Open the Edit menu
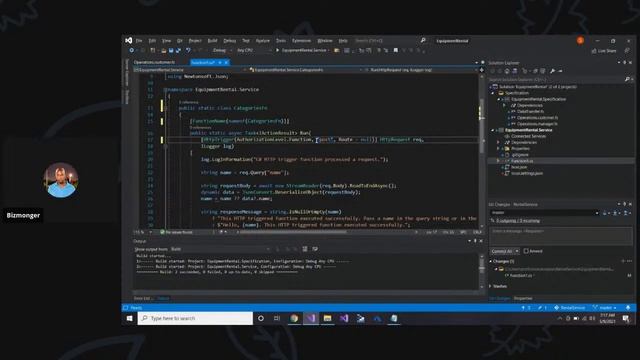640x360 pixels. pyautogui.click(x=152, y=41)
